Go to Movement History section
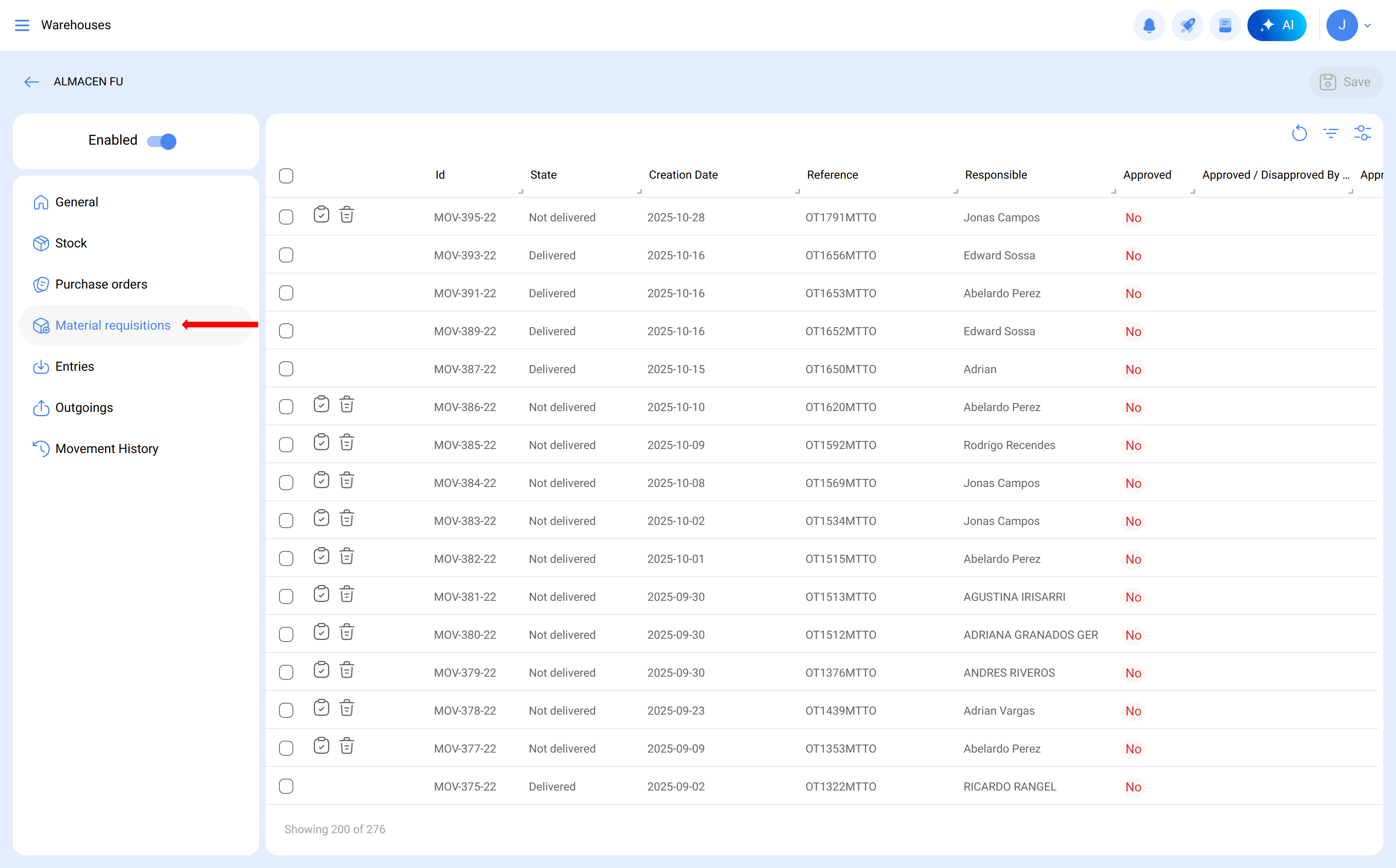The image size is (1396, 868). 106,449
